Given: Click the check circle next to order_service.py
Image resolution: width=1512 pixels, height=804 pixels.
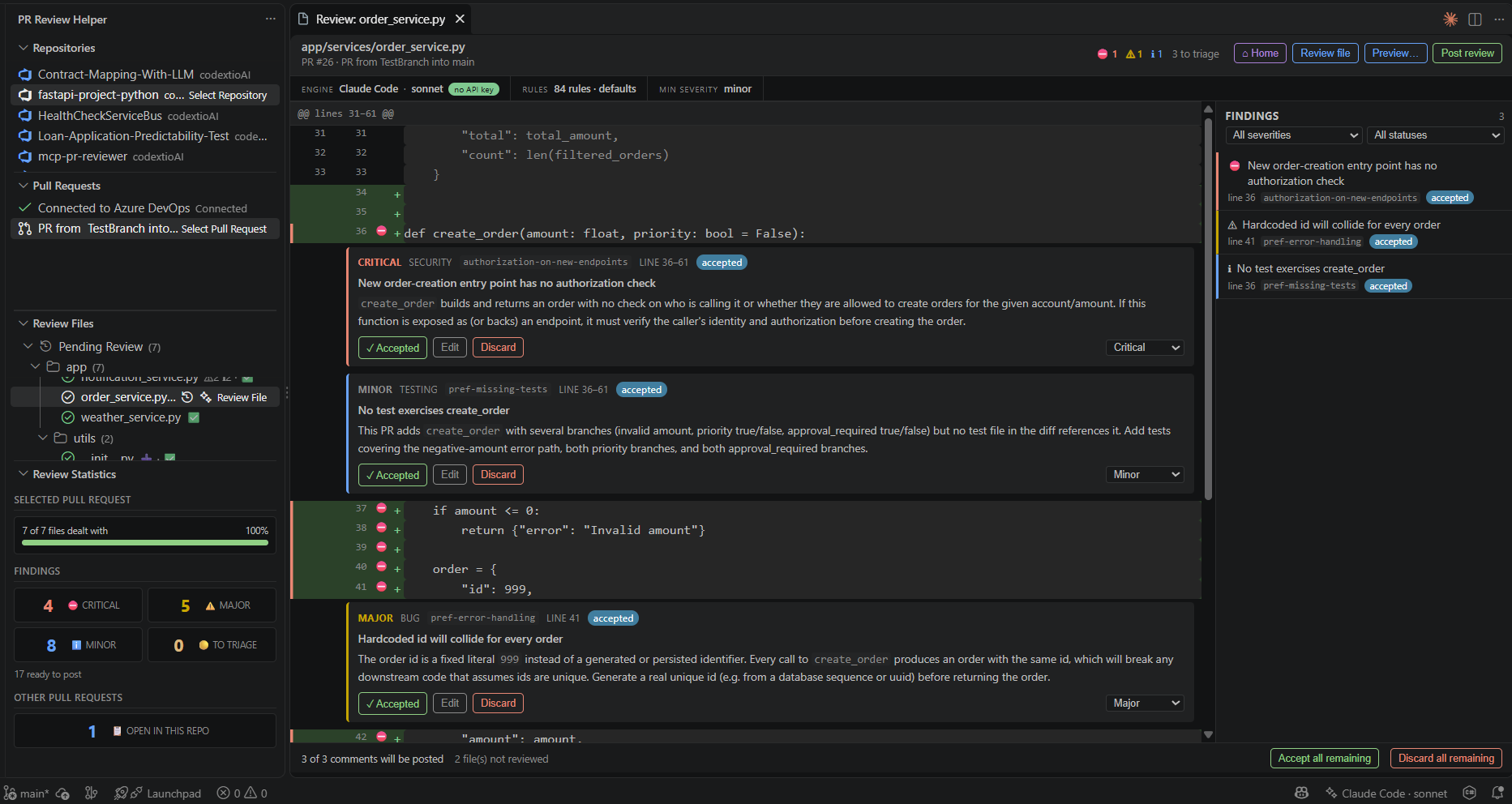Looking at the screenshot, I should pyautogui.click(x=68, y=397).
